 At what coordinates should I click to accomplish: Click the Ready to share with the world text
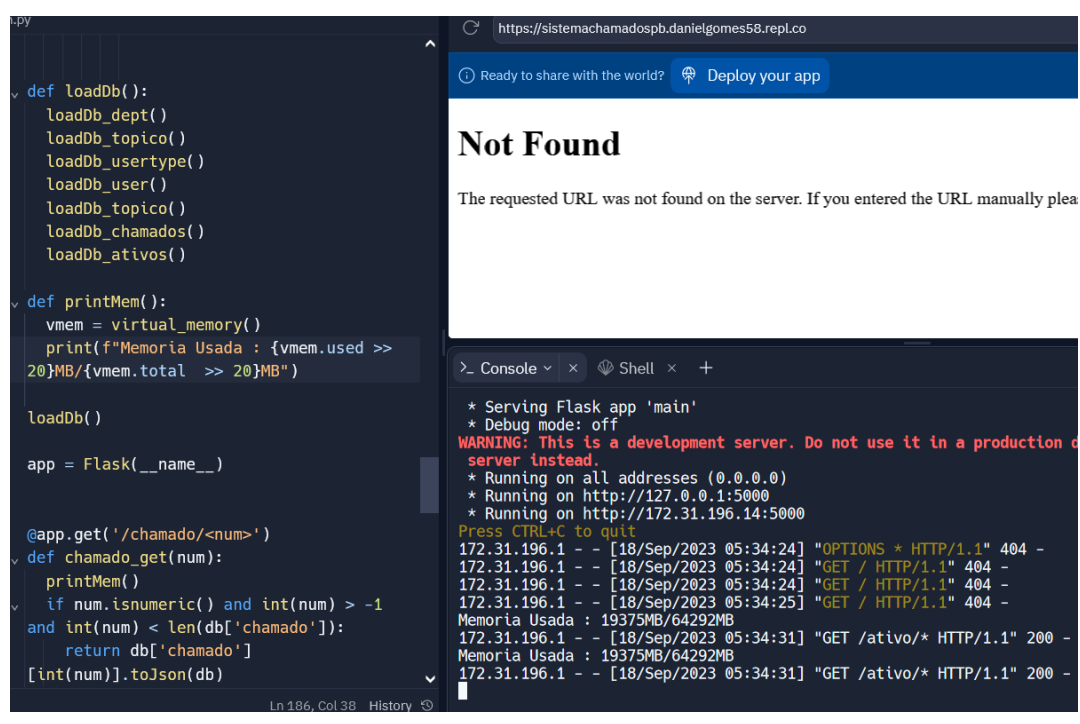[572, 76]
